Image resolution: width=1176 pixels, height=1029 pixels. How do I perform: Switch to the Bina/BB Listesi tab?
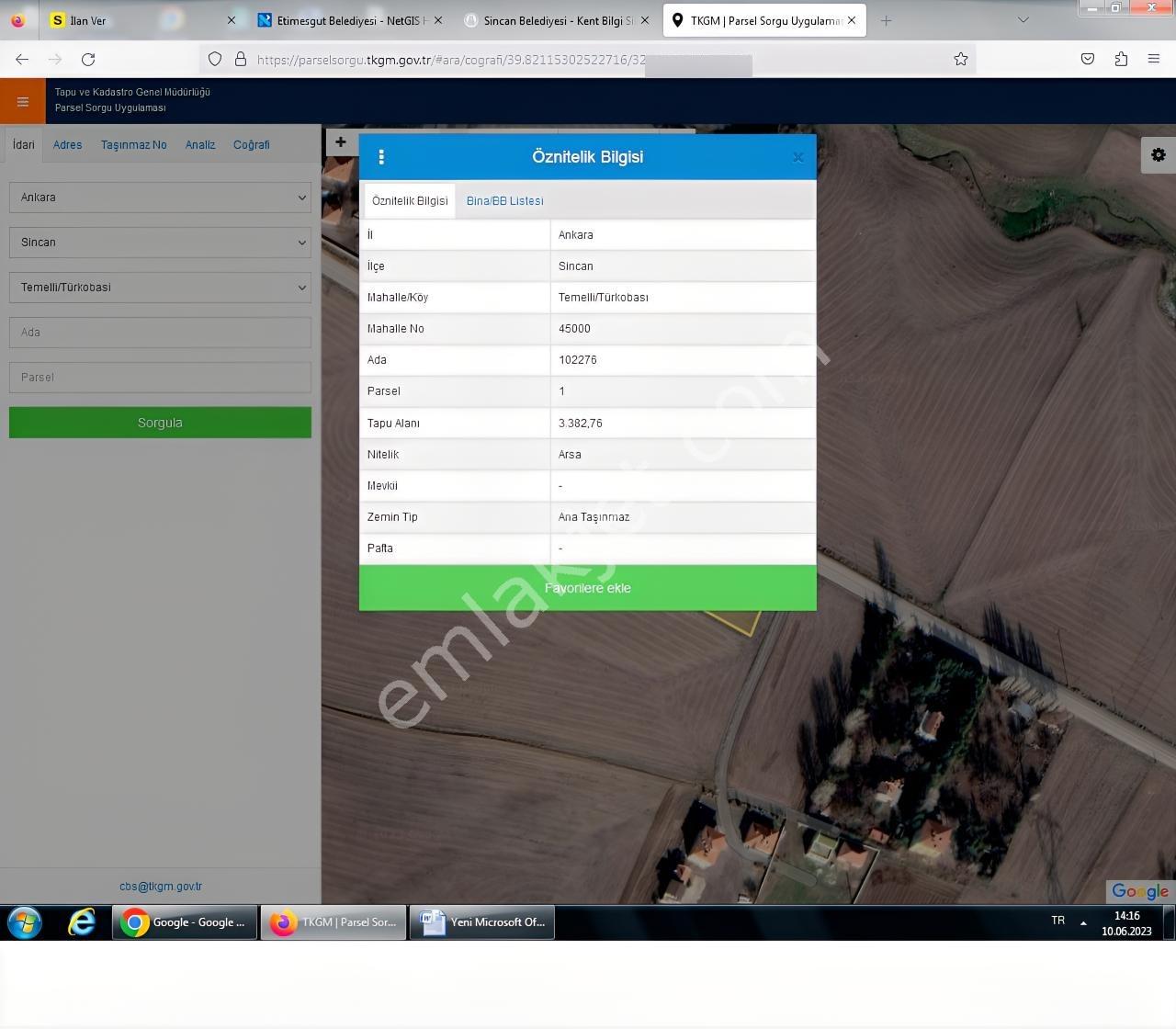pos(504,201)
